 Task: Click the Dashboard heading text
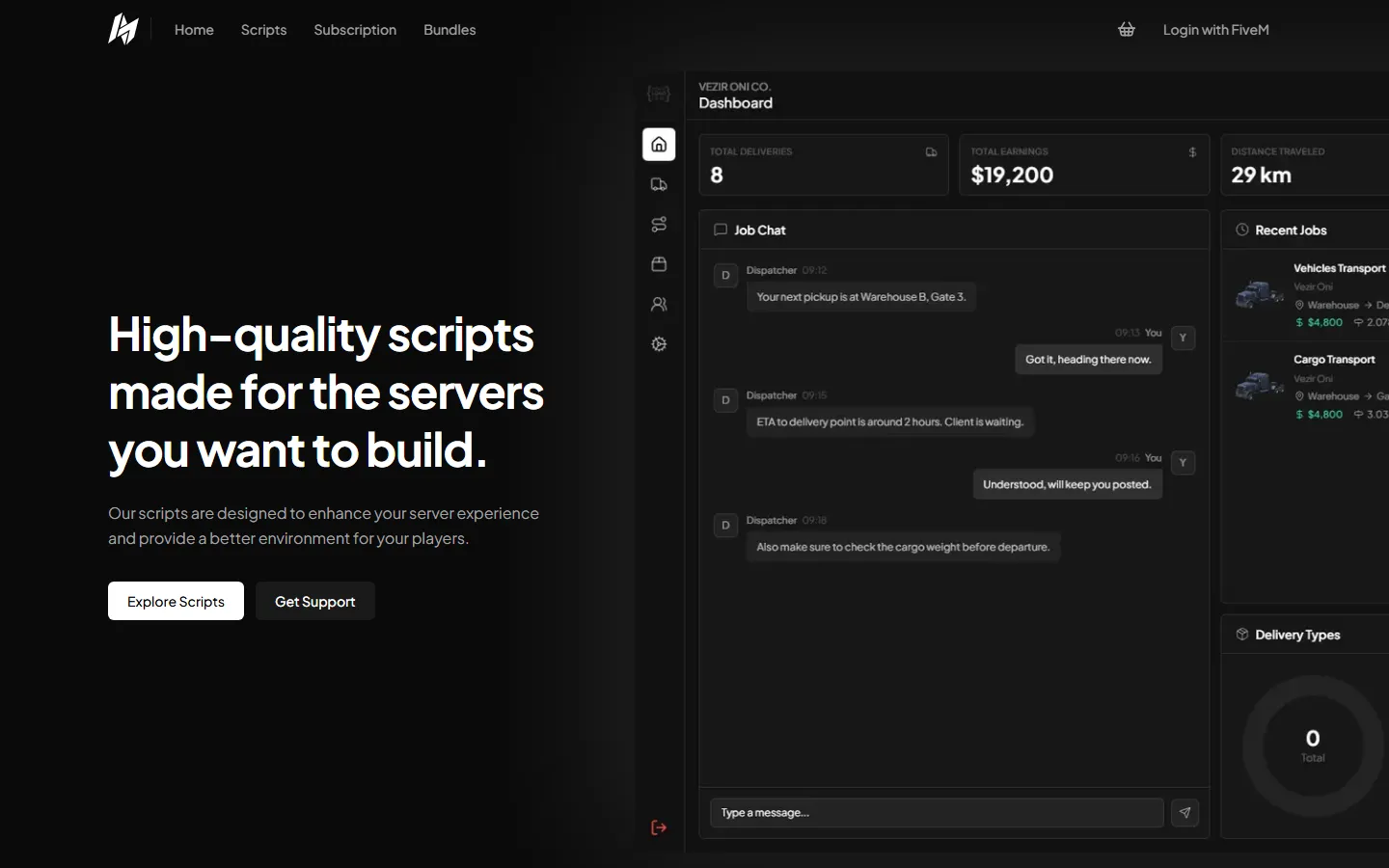click(735, 103)
